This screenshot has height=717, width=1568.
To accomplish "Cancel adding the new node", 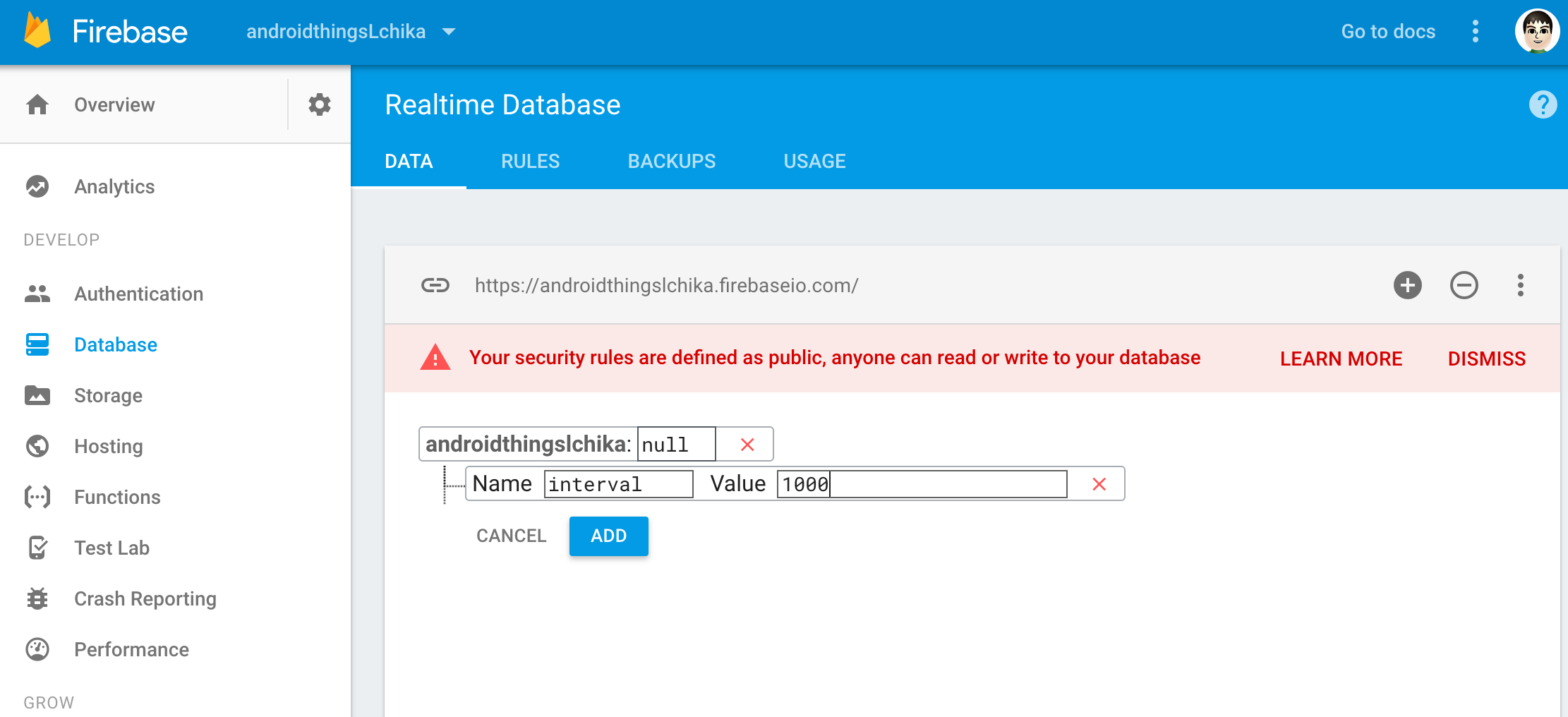I will coord(512,536).
